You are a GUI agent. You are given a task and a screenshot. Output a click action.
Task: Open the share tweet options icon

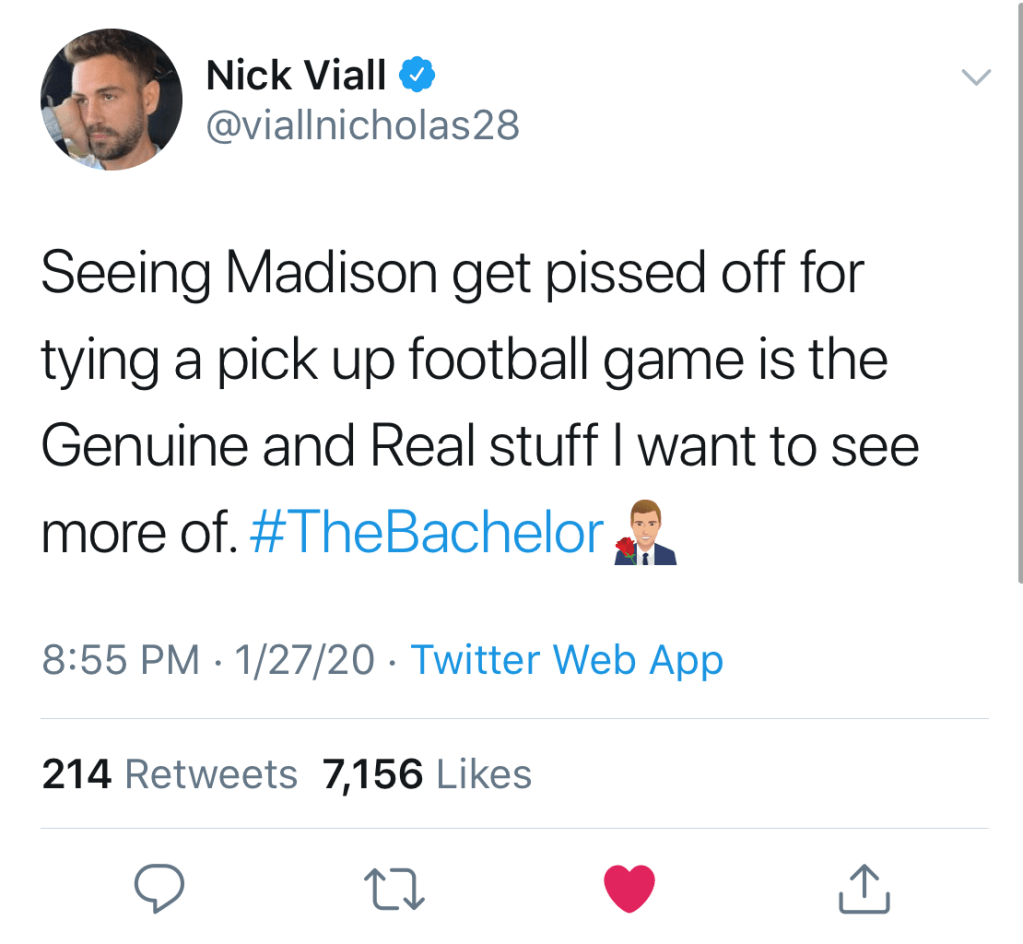tap(862, 888)
